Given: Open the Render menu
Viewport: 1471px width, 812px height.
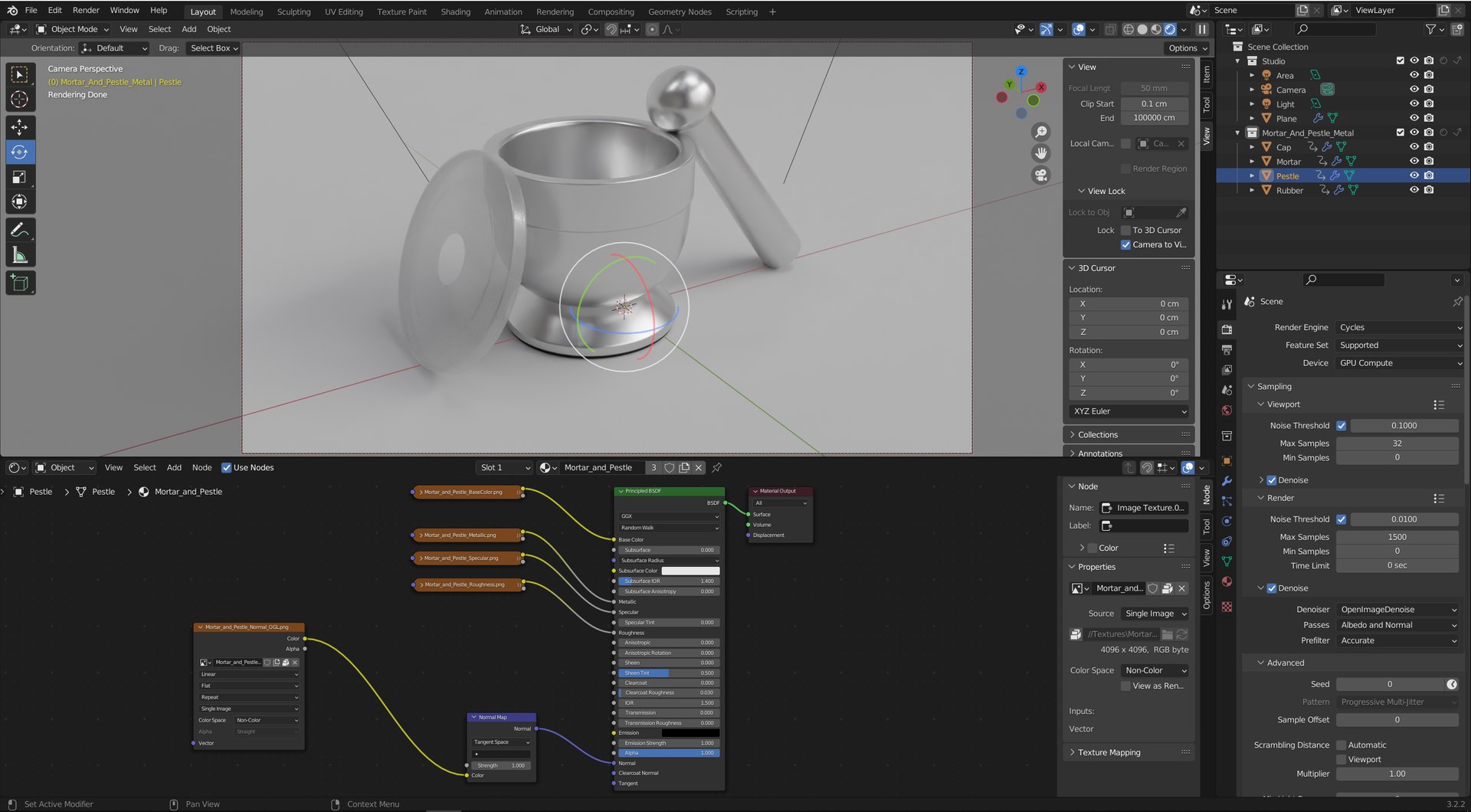Looking at the screenshot, I should (86, 10).
